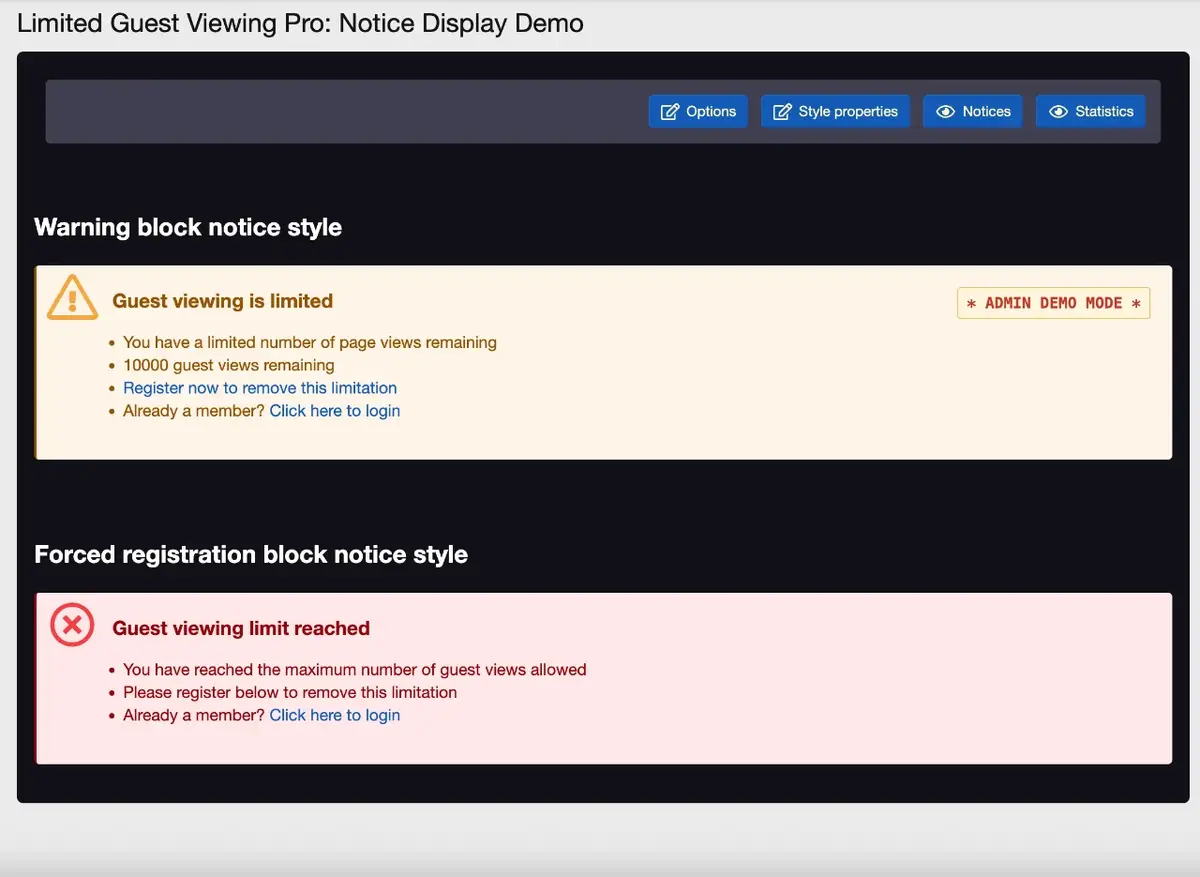
Task: Click the '10000 guest views remaining' text
Action: pyautogui.click(x=228, y=365)
